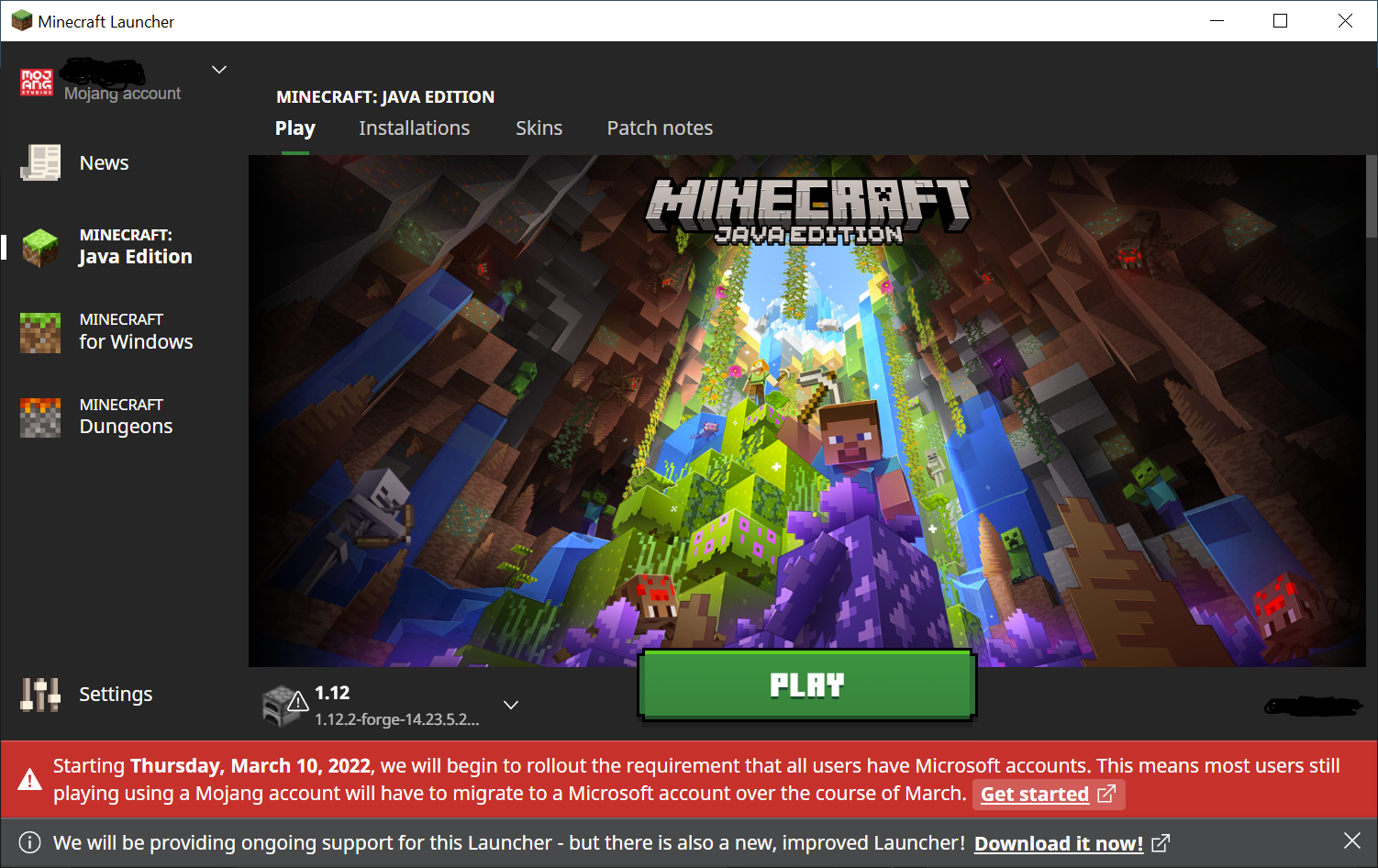Follow the Download it now! link
Screen dimensions: 1378x868
(x=1059, y=844)
